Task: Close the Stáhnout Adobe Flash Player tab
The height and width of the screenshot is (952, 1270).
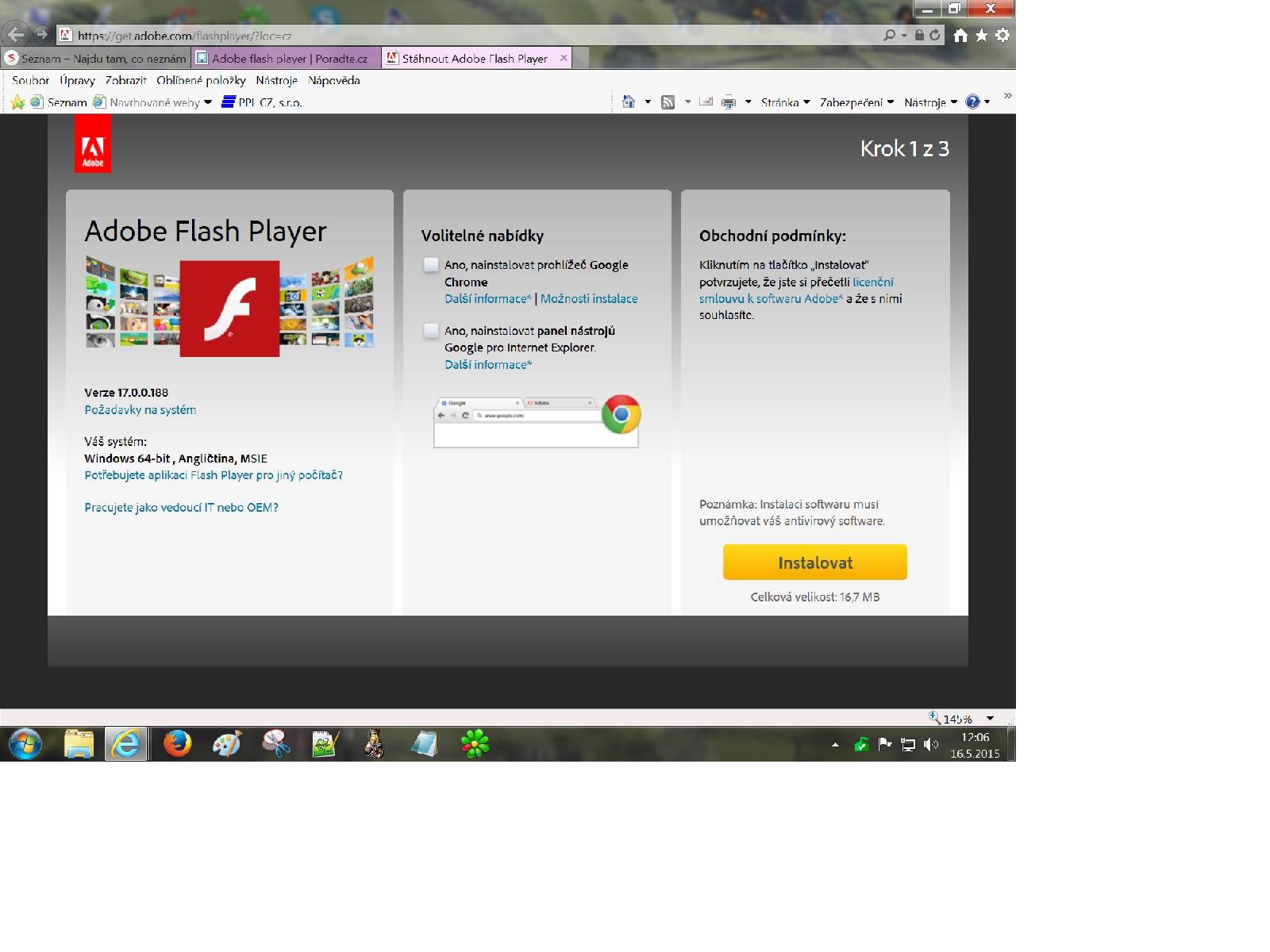Action: point(564,58)
